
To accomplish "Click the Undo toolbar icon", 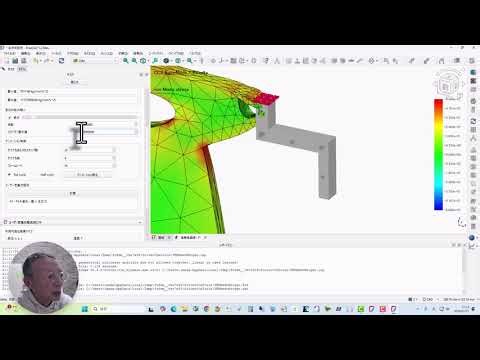I will pos(36,61).
